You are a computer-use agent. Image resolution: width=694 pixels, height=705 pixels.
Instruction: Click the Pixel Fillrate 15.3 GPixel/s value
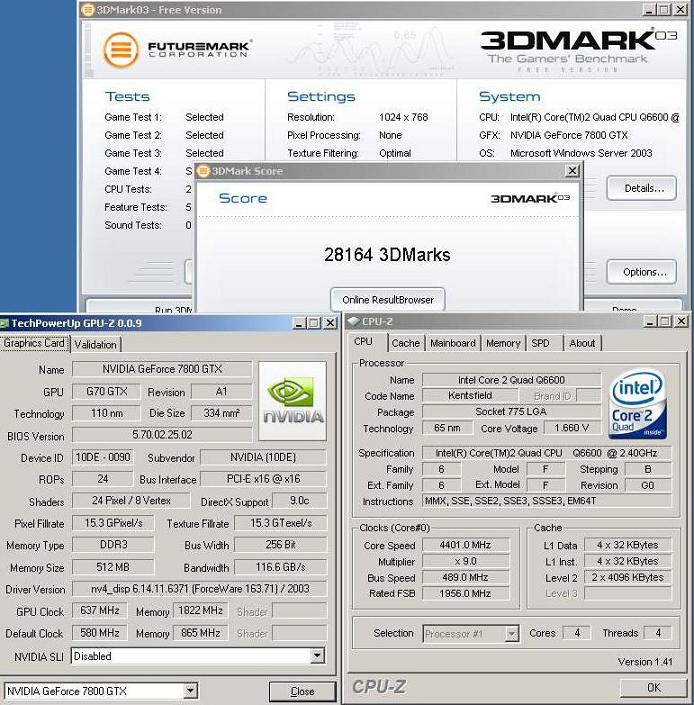113,523
